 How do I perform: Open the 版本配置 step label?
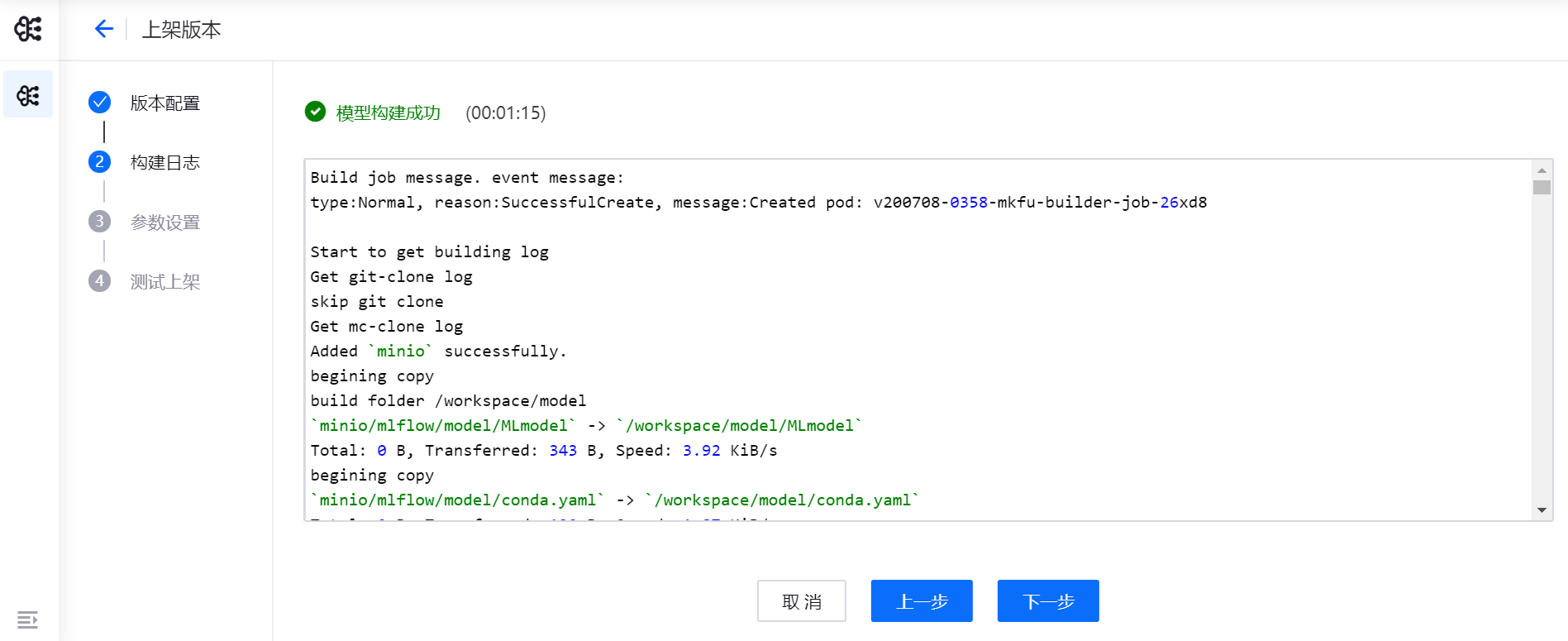(165, 103)
